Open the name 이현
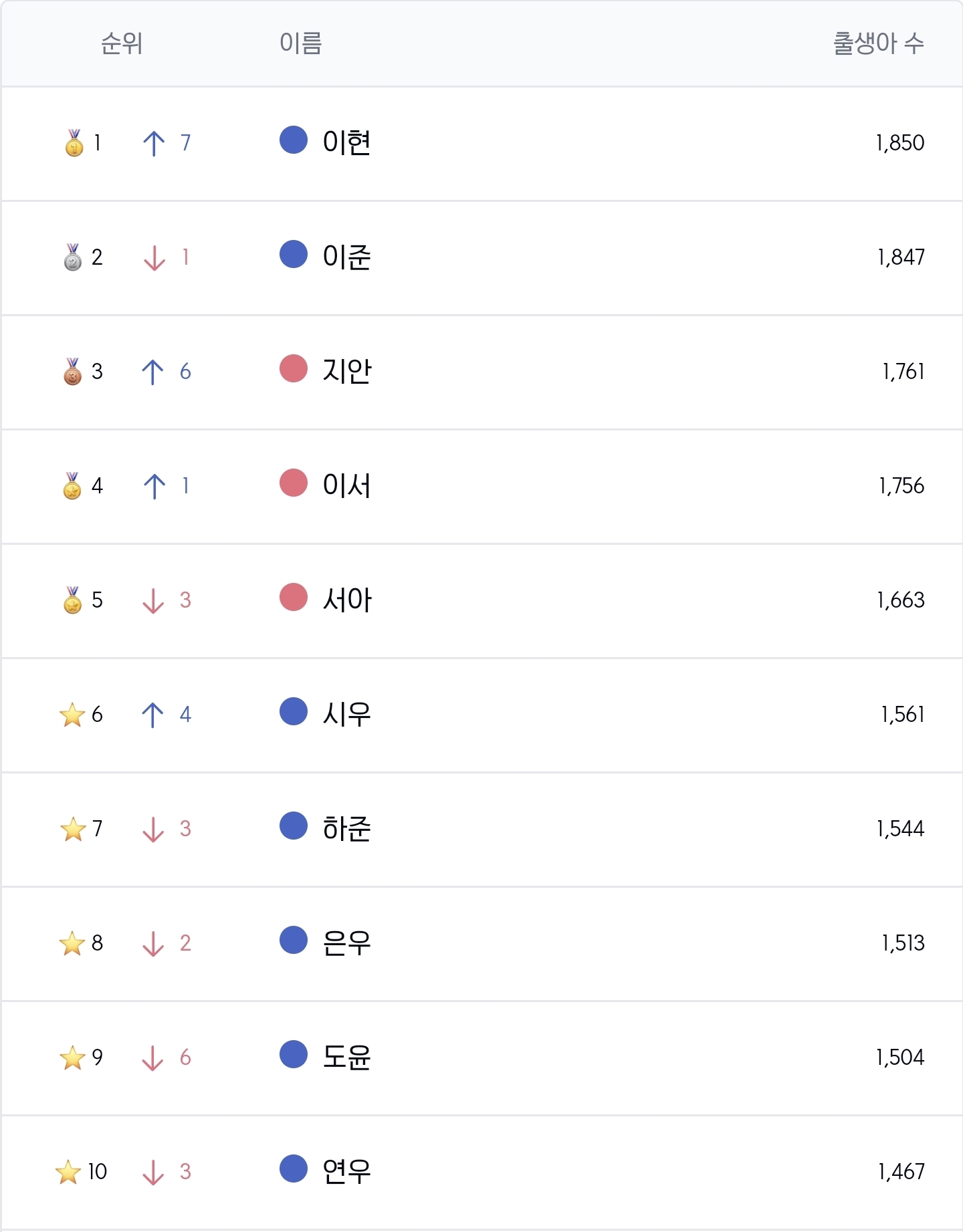963x1232 pixels. coord(346,142)
